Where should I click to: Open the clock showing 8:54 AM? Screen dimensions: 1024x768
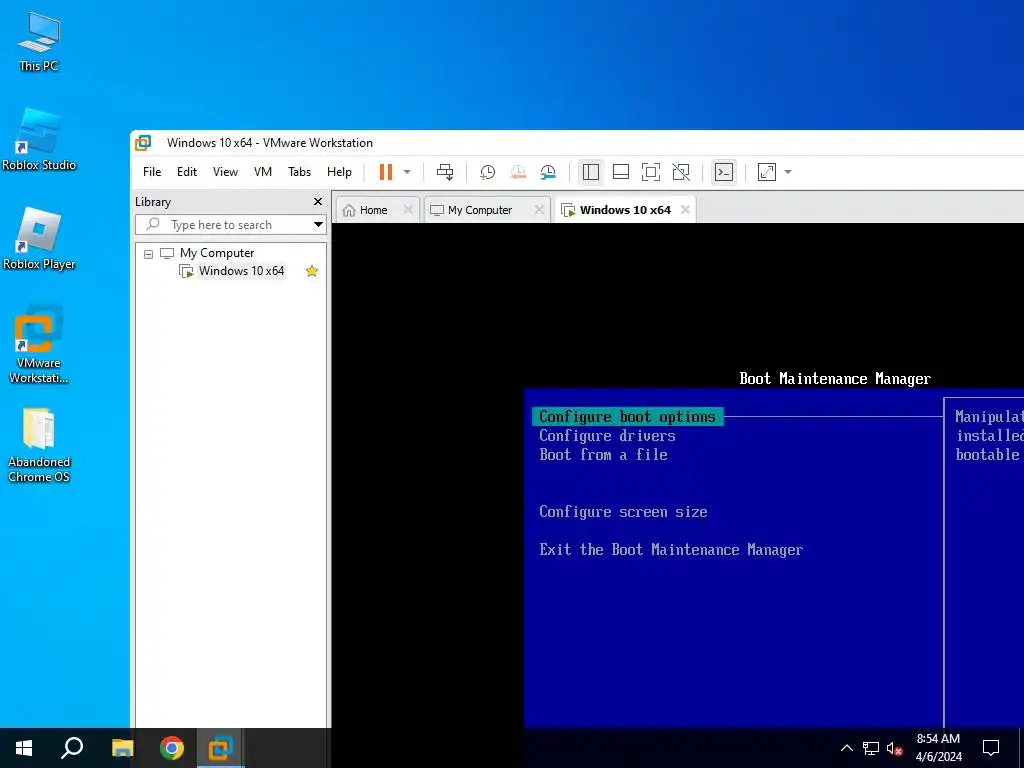[x=938, y=748]
